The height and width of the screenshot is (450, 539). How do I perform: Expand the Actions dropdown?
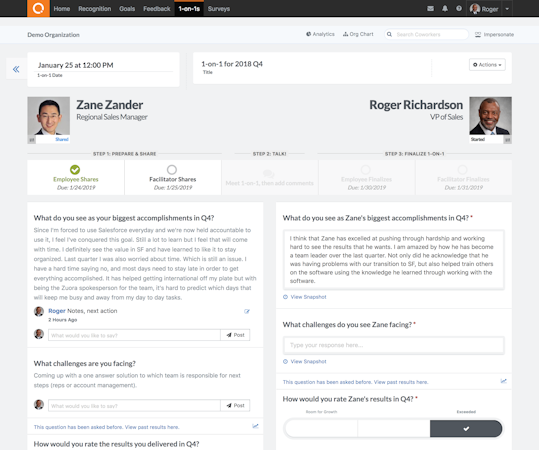click(x=487, y=65)
